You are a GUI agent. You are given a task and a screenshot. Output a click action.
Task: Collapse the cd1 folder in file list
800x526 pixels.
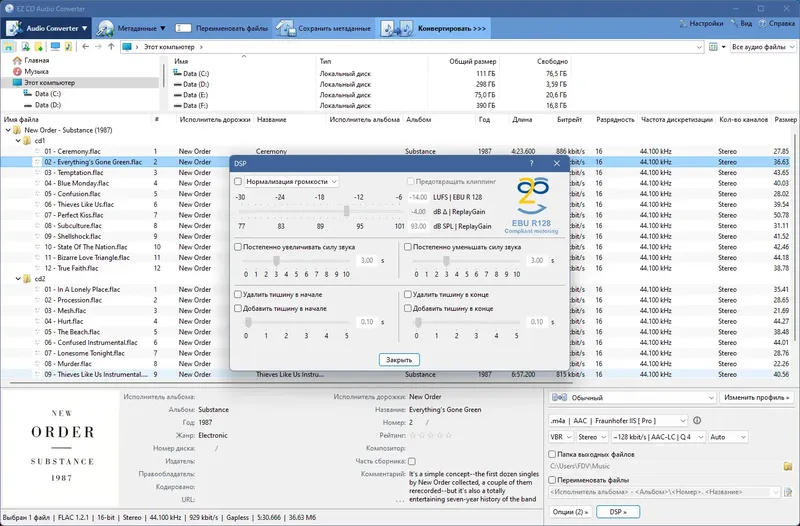18,141
